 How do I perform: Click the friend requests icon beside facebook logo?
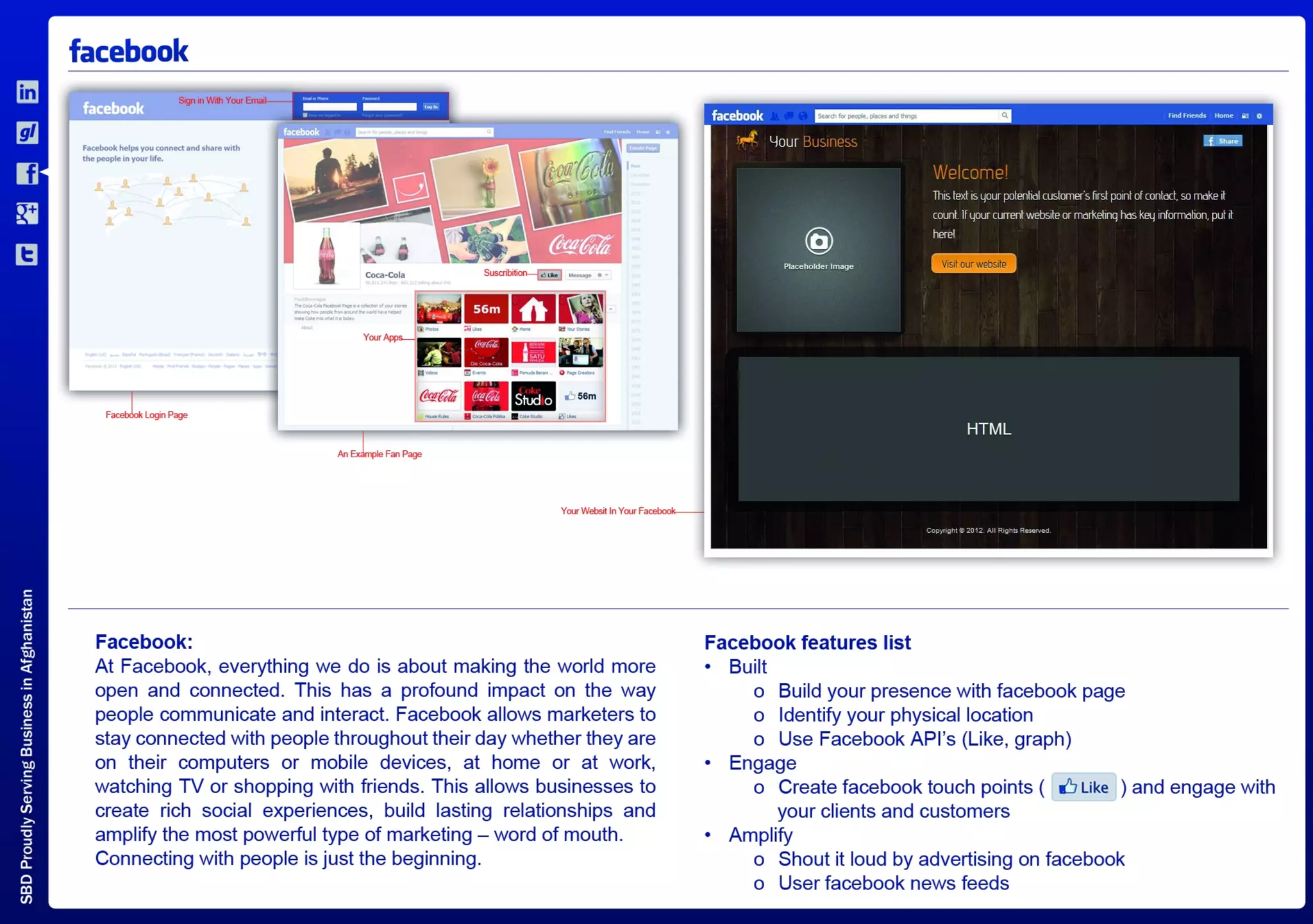(x=775, y=116)
